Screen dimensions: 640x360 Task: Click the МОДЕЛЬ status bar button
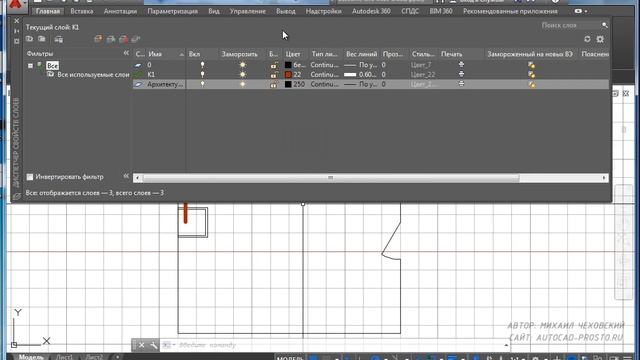coord(290,358)
